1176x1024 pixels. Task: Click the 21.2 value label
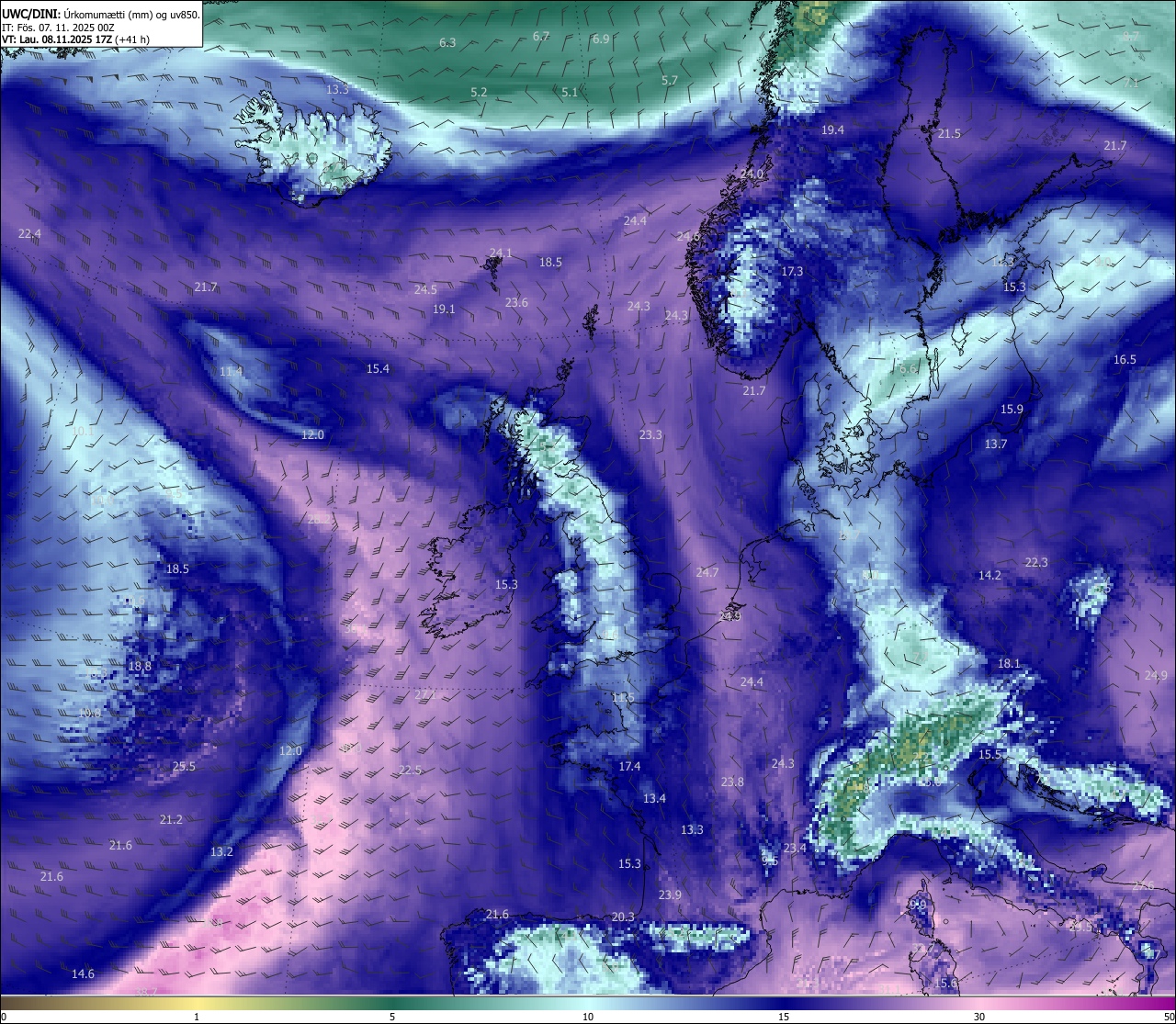[171, 820]
